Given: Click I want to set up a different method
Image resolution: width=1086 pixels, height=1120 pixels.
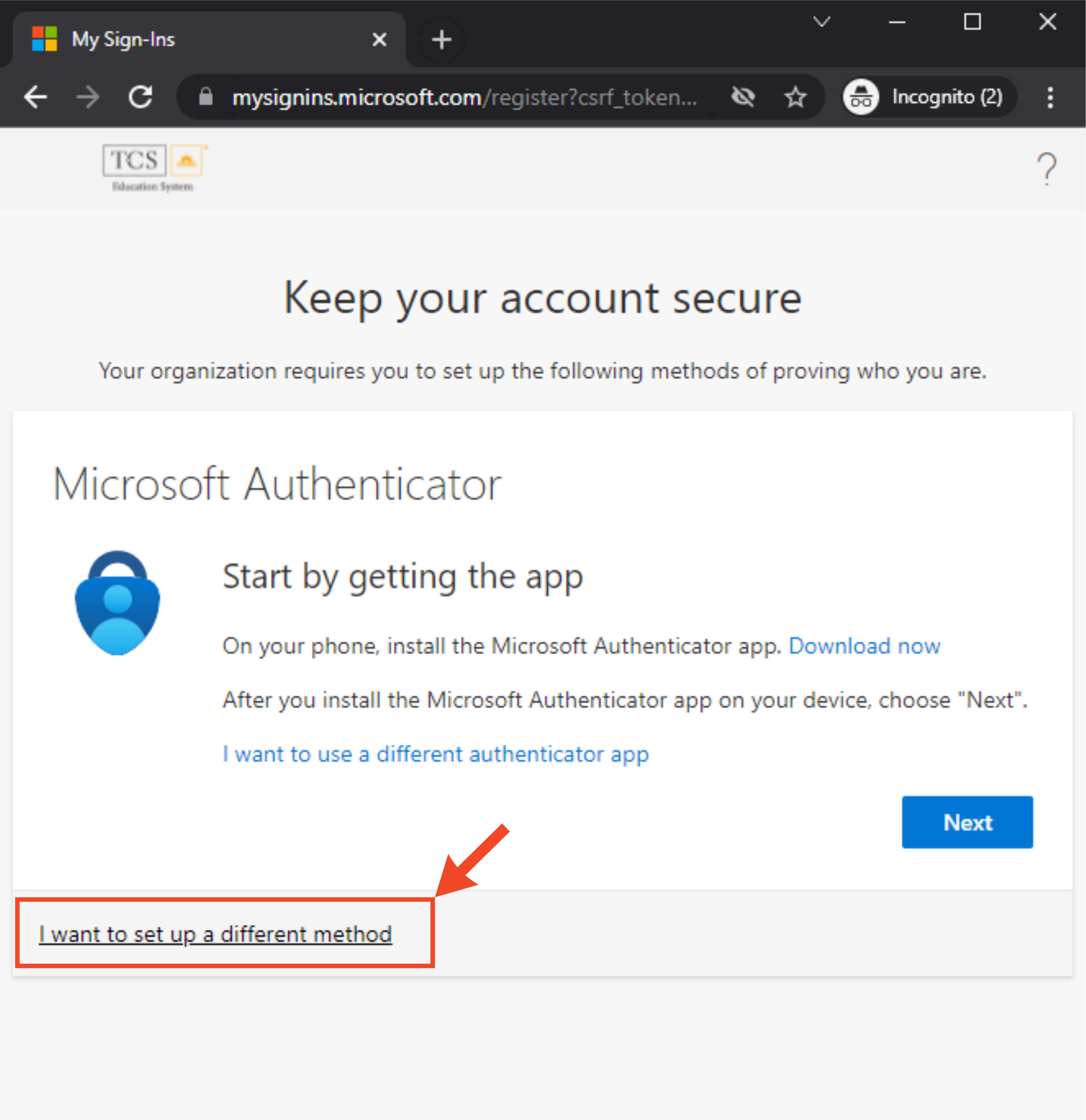Looking at the screenshot, I should click(215, 935).
